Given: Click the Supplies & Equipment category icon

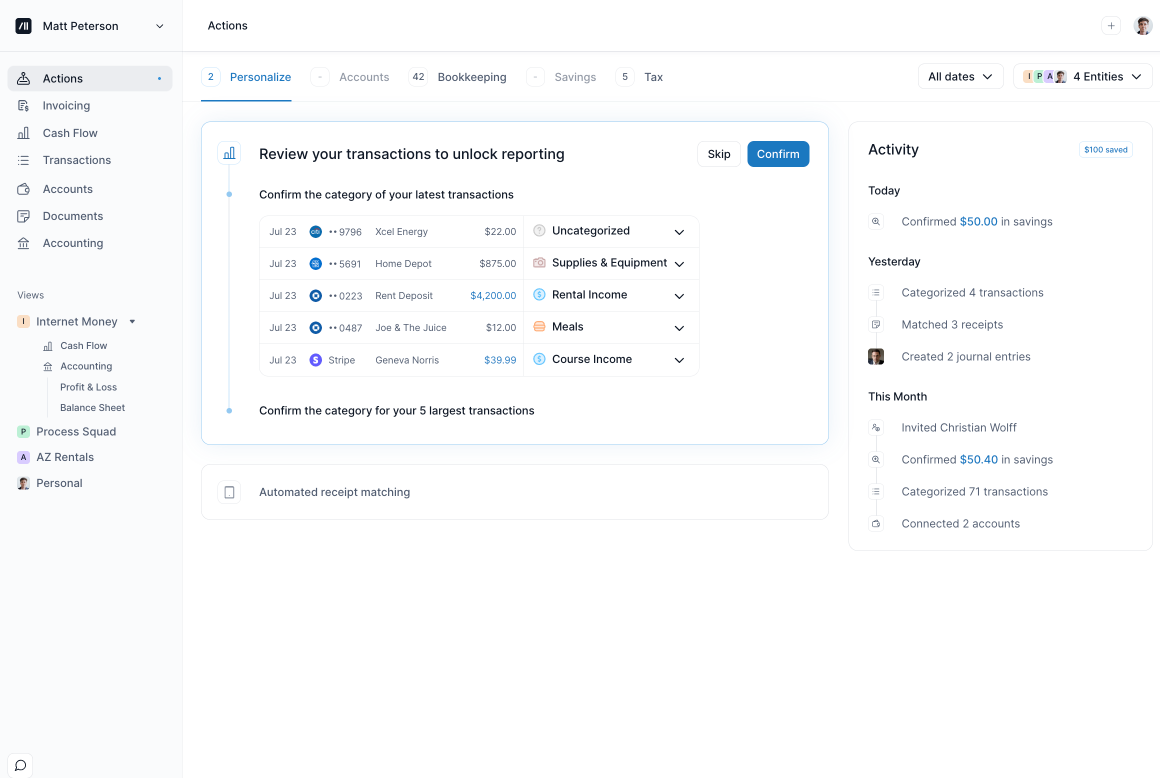Looking at the screenshot, I should point(539,263).
